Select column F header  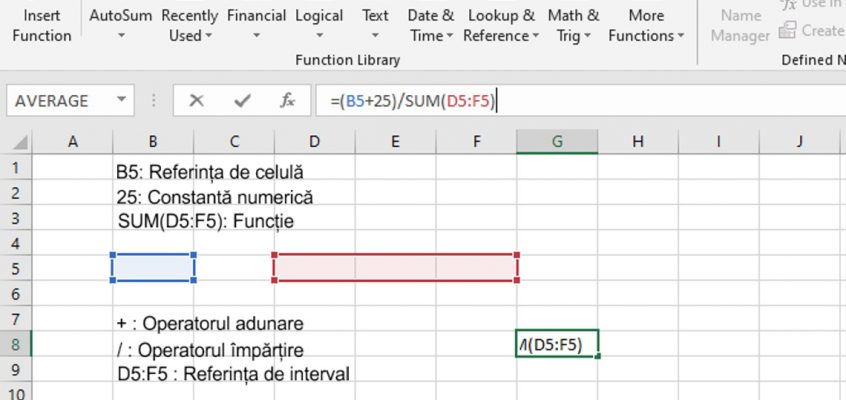pos(476,142)
